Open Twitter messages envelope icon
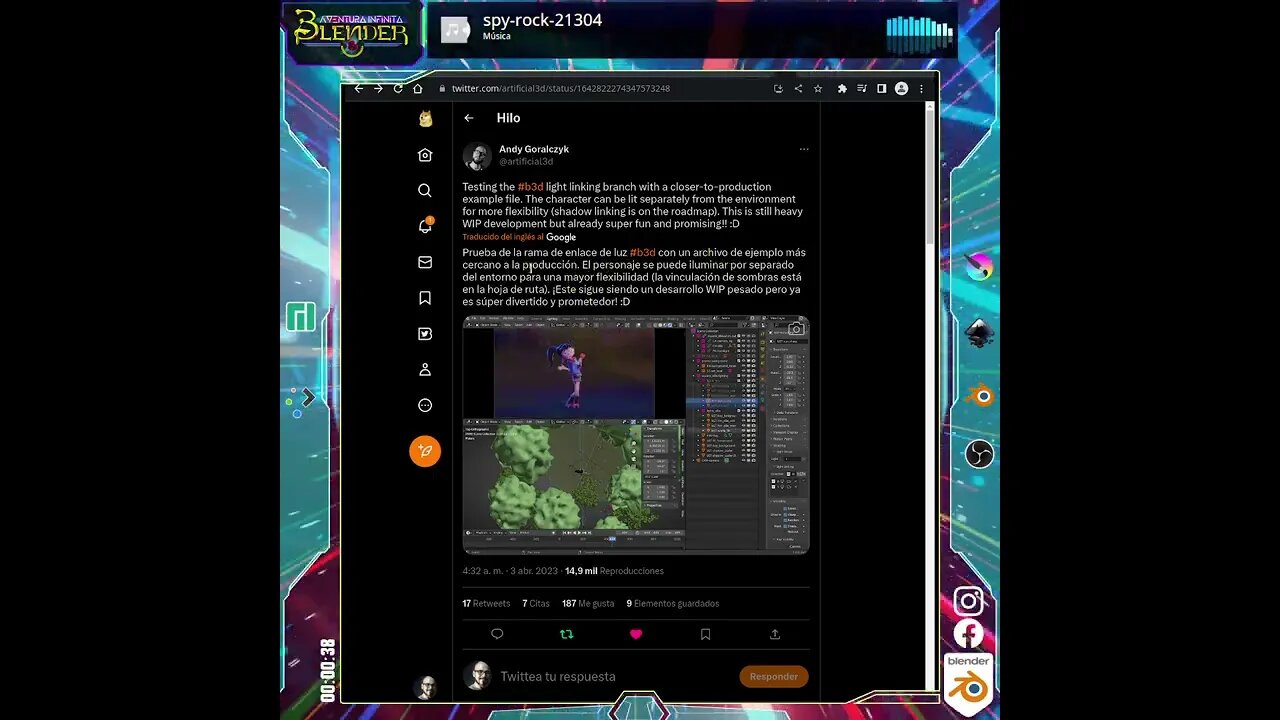The width and height of the screenshot is (1280, 720). pos(425,262)
